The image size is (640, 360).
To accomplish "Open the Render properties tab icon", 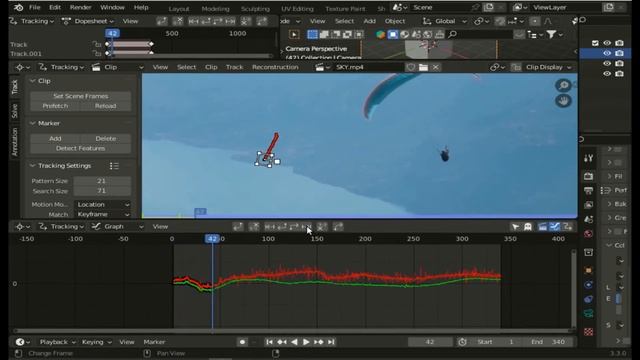I will pyautogui.click(x=588, y=176).
